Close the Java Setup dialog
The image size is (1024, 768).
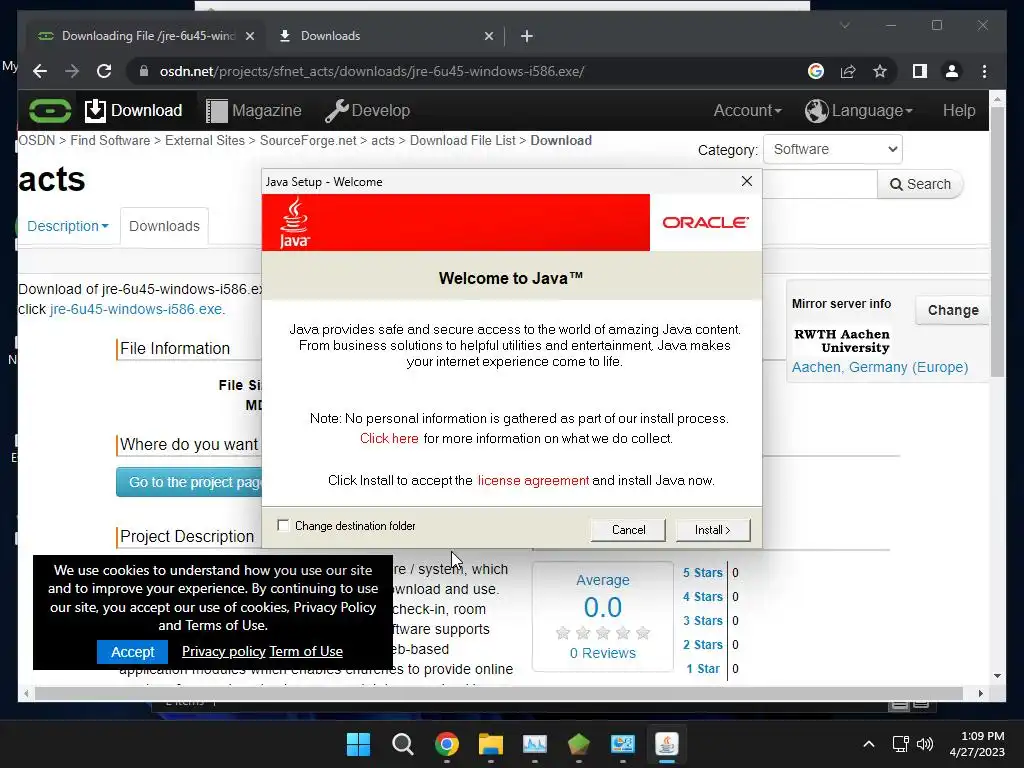(x=747, y=181)
